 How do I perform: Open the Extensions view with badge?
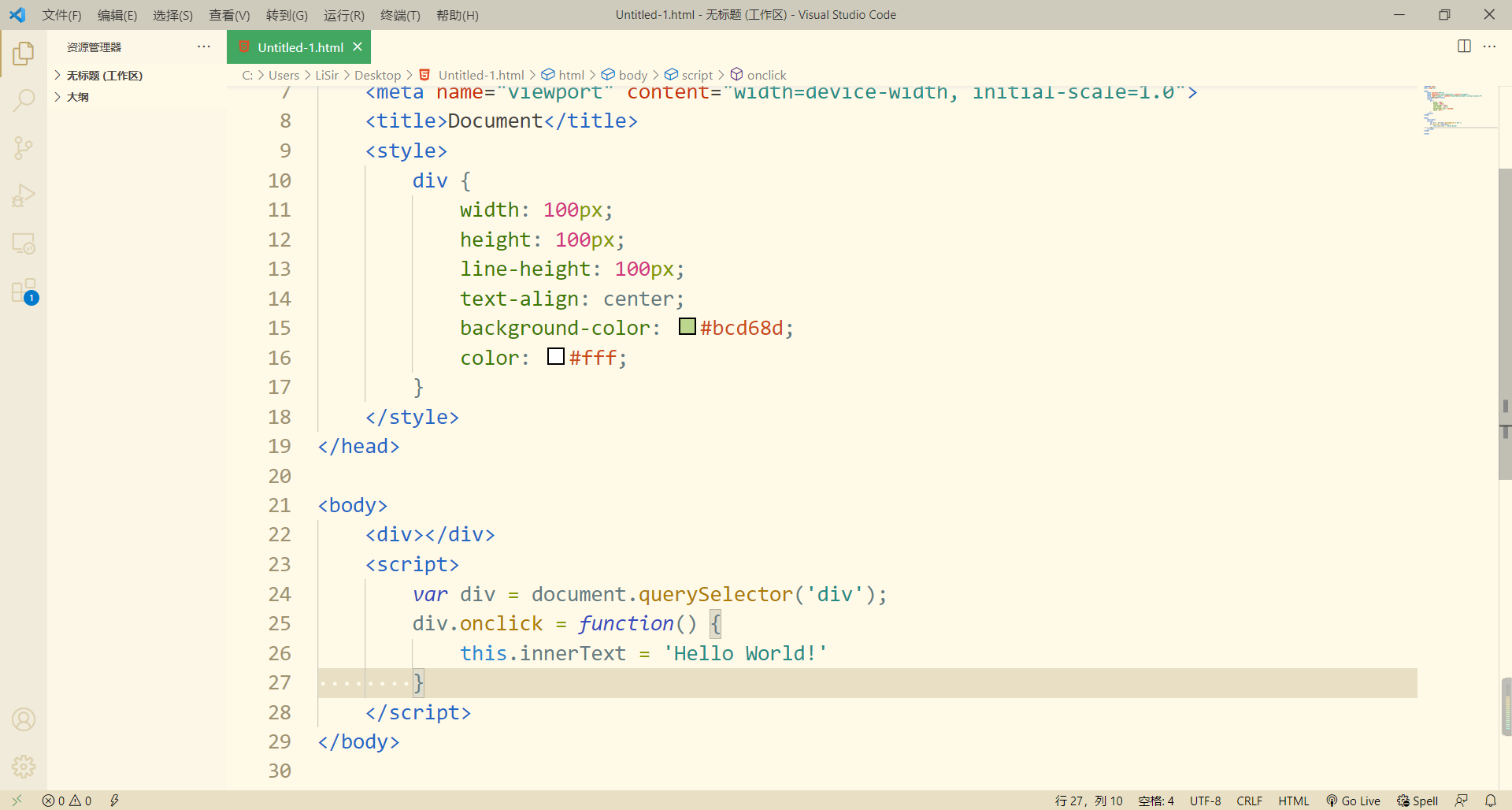coord(24,291)
